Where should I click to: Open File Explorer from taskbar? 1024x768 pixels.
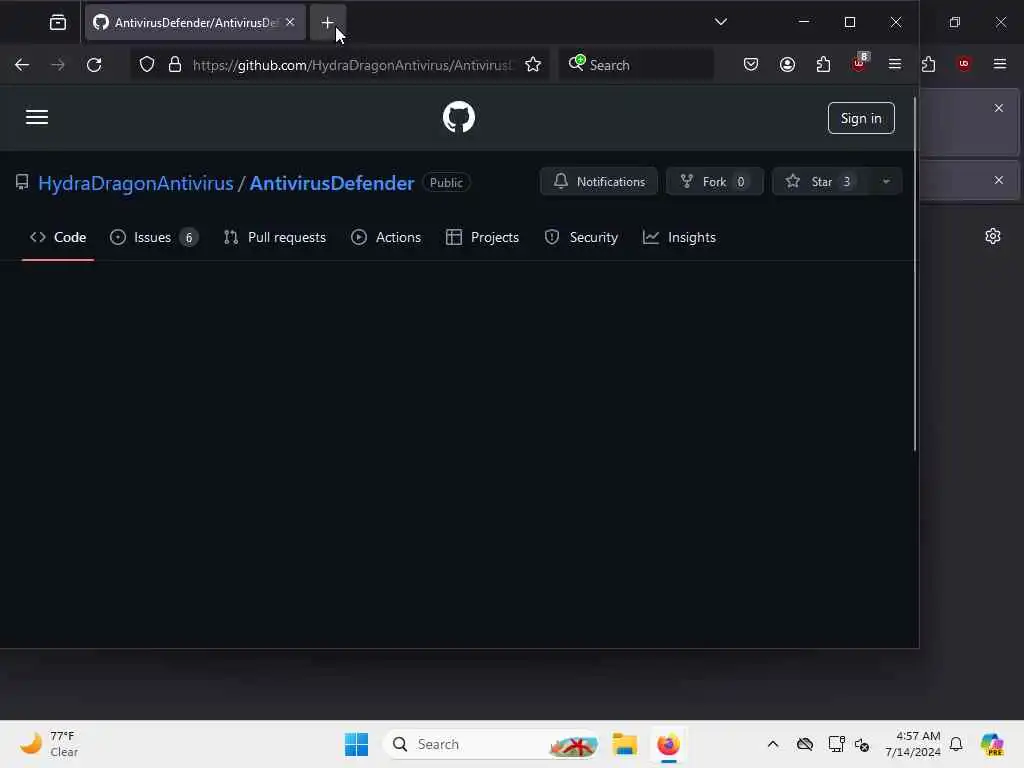624,744
